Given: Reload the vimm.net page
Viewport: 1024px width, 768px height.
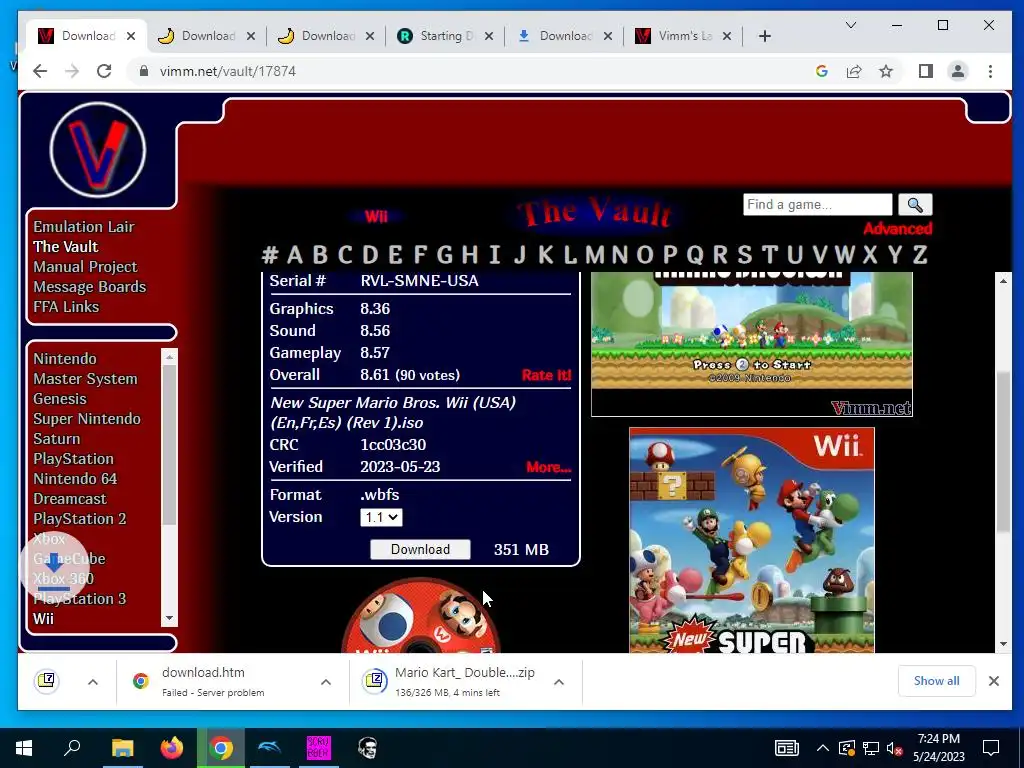Looking at the screenshot, I should coord(104,71).
